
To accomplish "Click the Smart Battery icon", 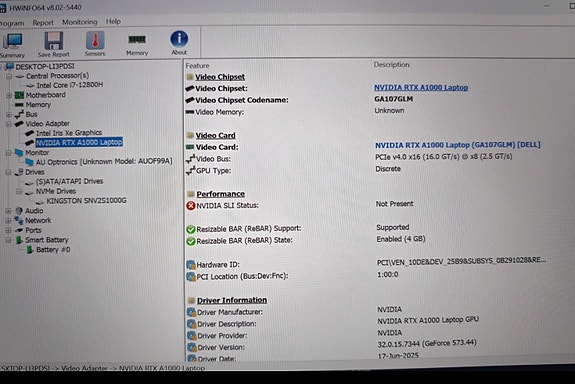I will (19, 240).
